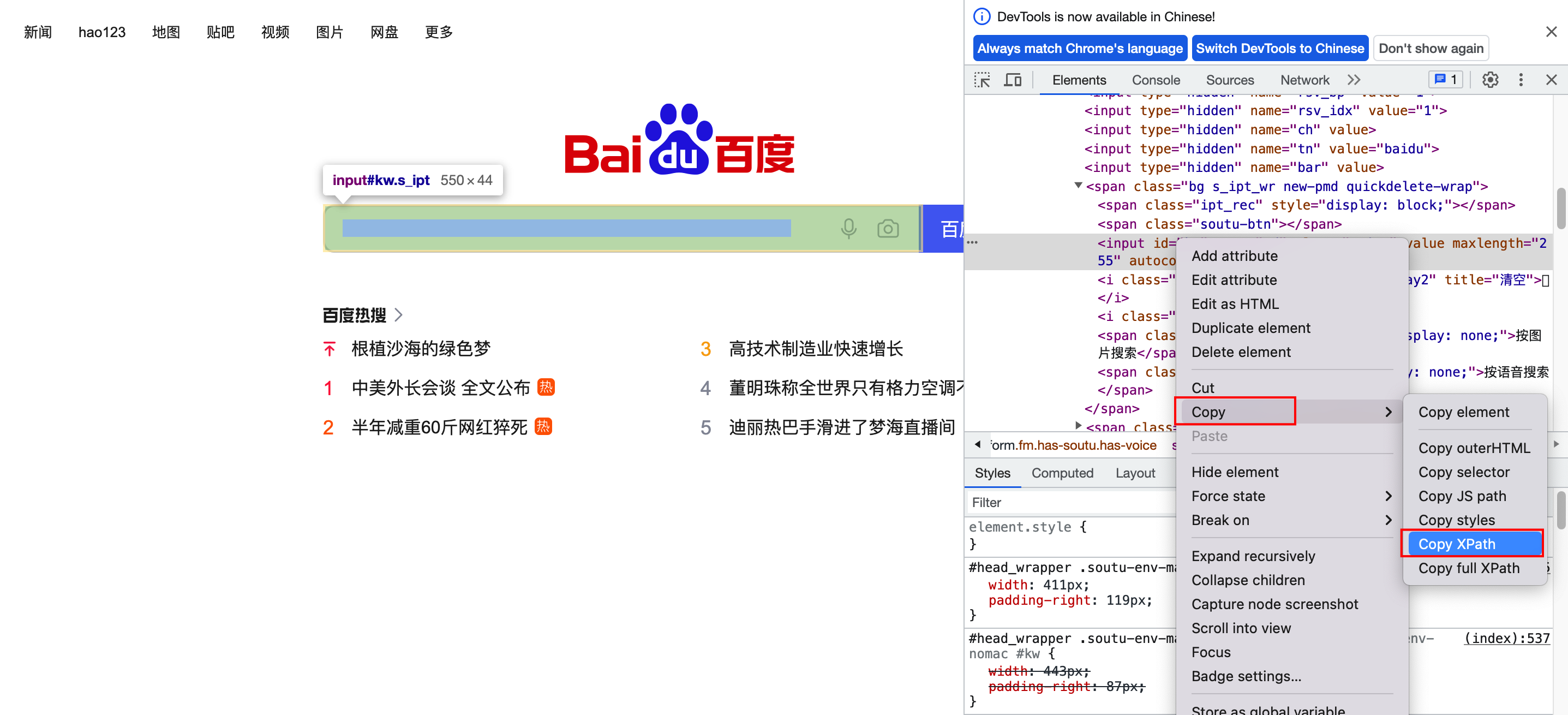Click Switch DevTools to Chinese button
This screenshot has width=1568, height=715.
(1279, 48)
